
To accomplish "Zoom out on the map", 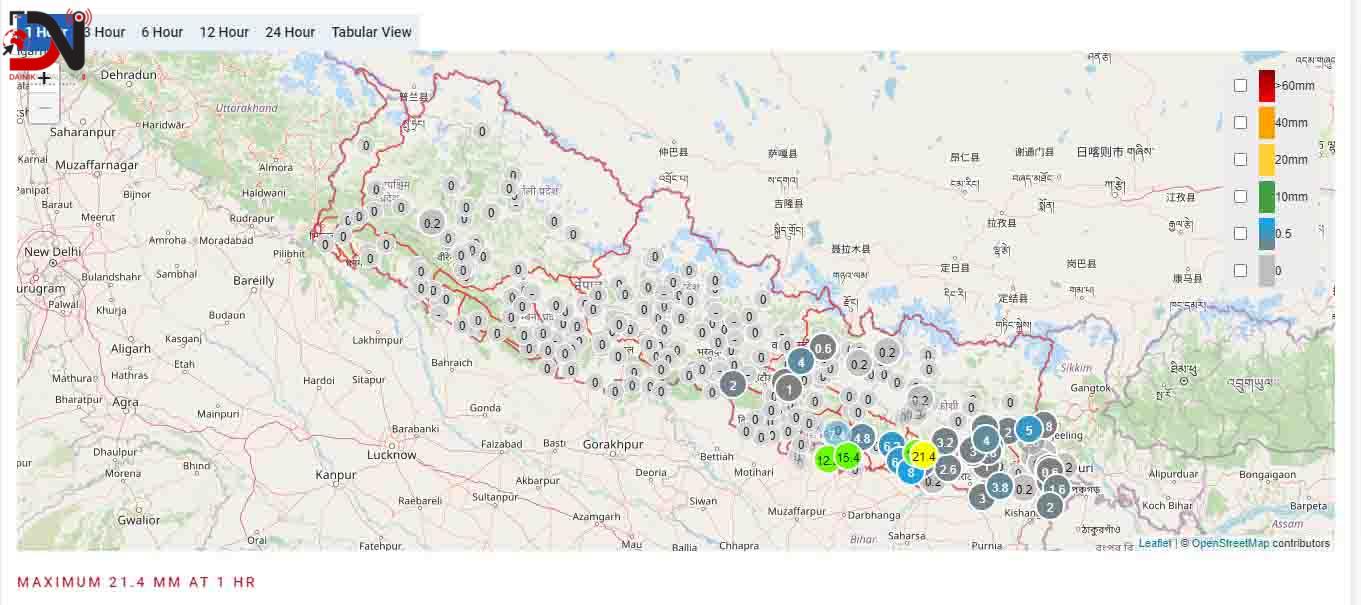I will (x=43, y=107).
